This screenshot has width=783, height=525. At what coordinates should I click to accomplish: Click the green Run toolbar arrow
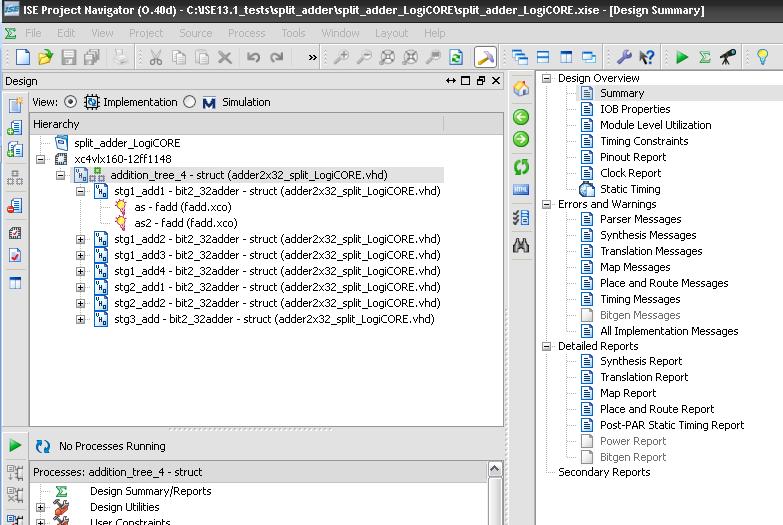pyautogui.click(x=682, y=57)
